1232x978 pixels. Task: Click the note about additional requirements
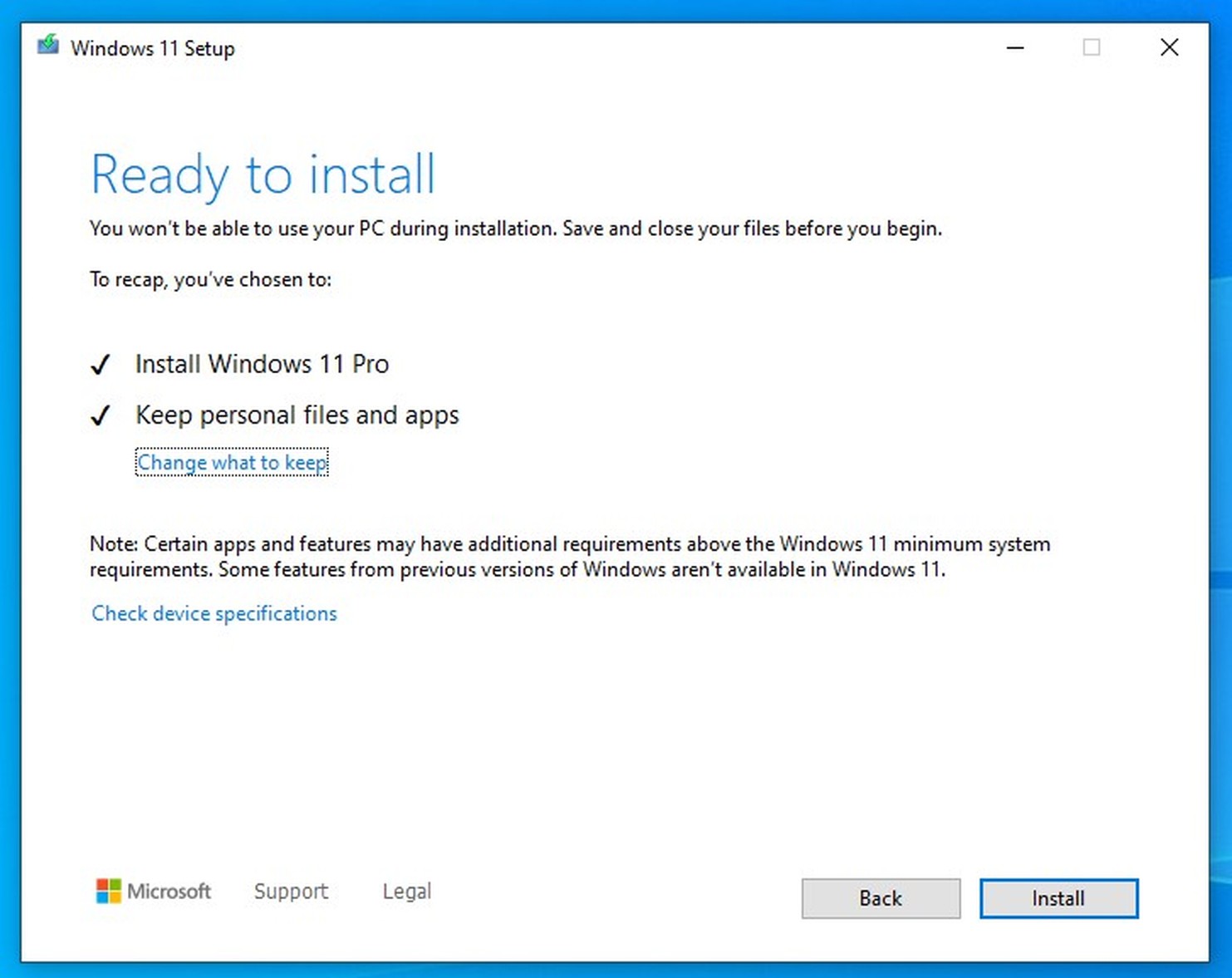pyautogui.click(x=570, y=557)
